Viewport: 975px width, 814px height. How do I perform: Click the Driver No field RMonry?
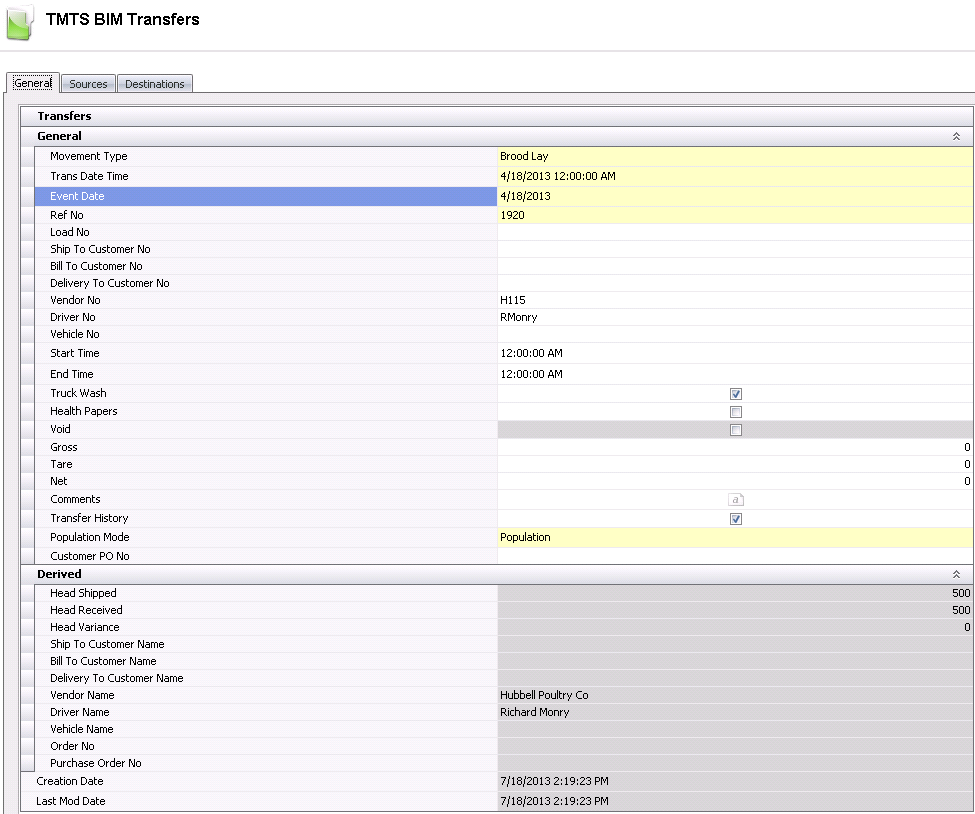tap(734, 317)
